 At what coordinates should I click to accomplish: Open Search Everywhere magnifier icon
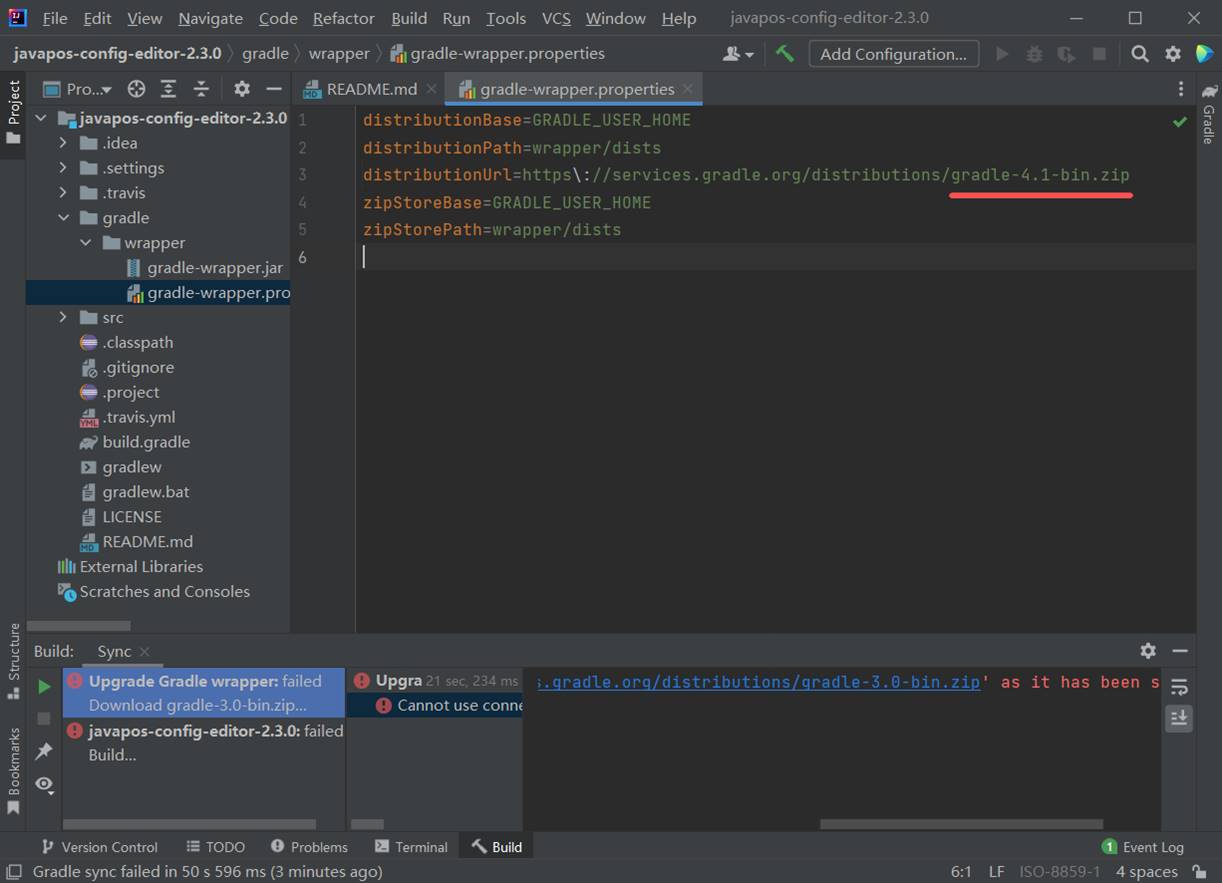pyautogui.click(x=1140, y=54)
